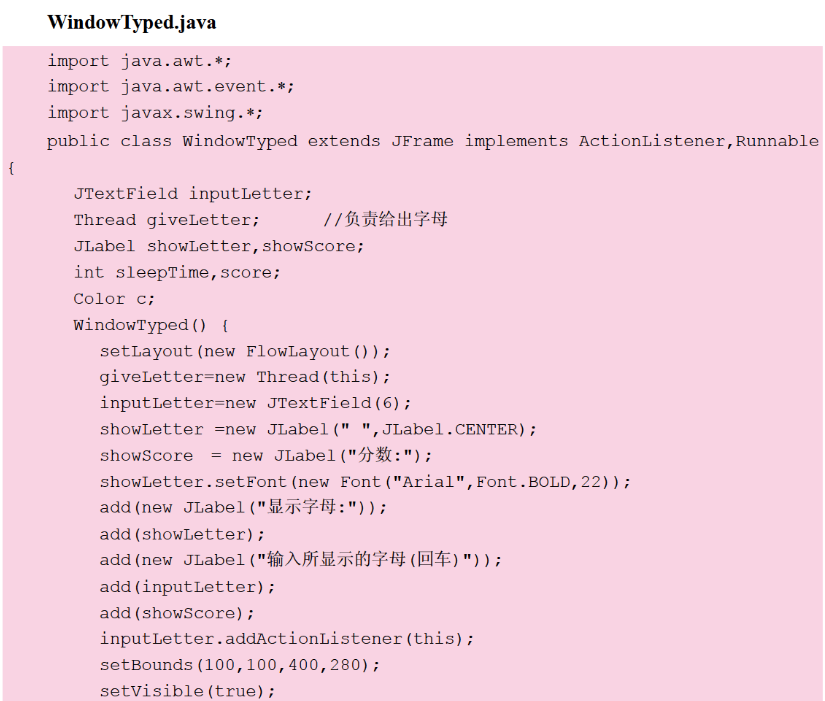This screenshot has height=701, width=825.
Task: Click the Color c; declaration line
Action: [x=114, y=298]
